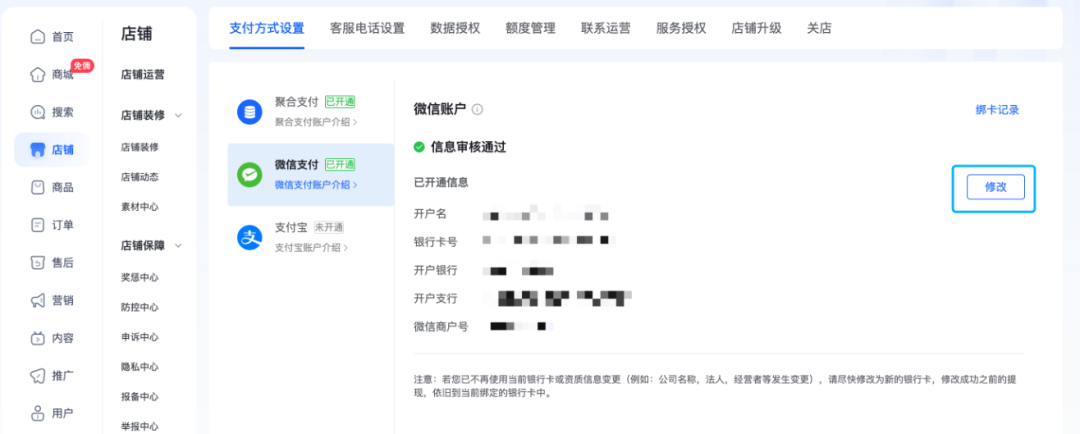1080x434 pixels.
Task: Open 举报中心 in the submenu
Action: click(140, 427)
